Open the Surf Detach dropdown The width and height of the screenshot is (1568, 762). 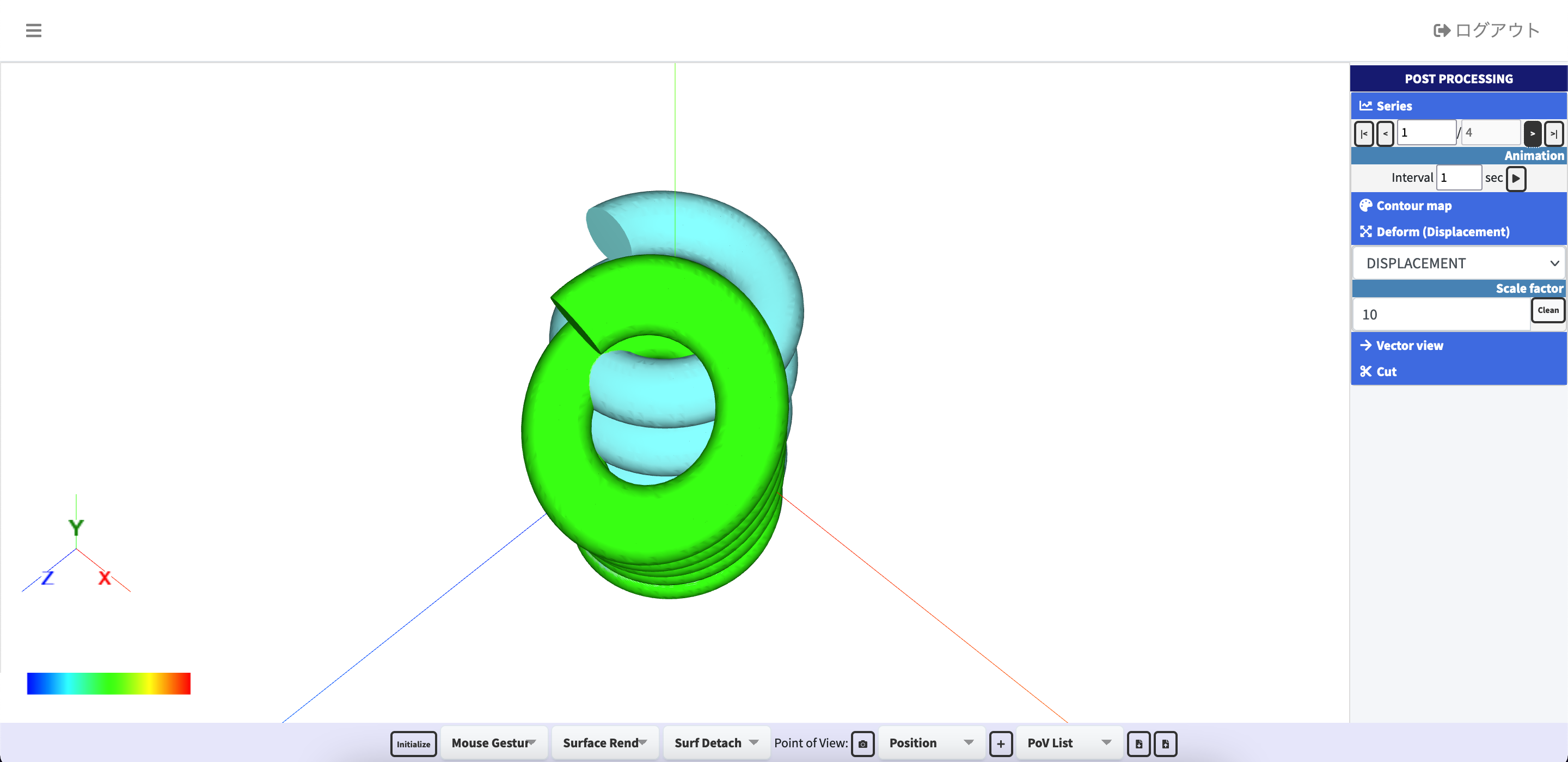(716, 743)
